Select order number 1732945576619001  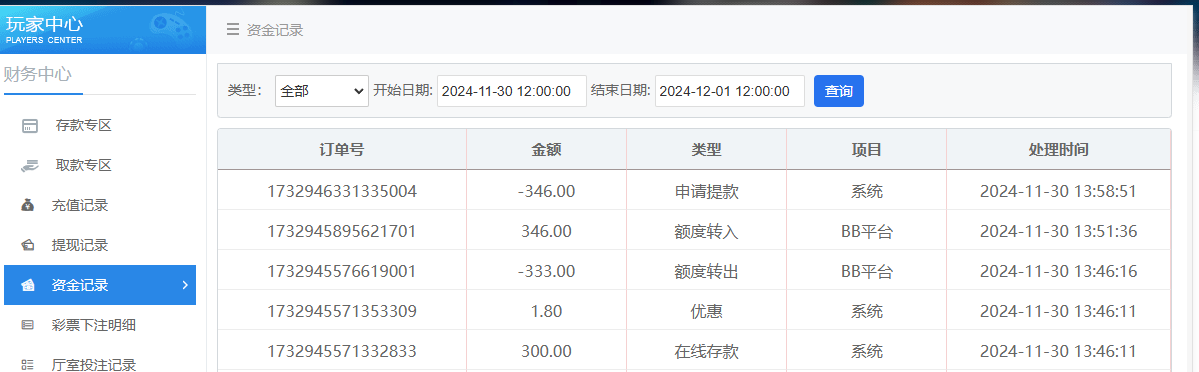tap(342, 271)
